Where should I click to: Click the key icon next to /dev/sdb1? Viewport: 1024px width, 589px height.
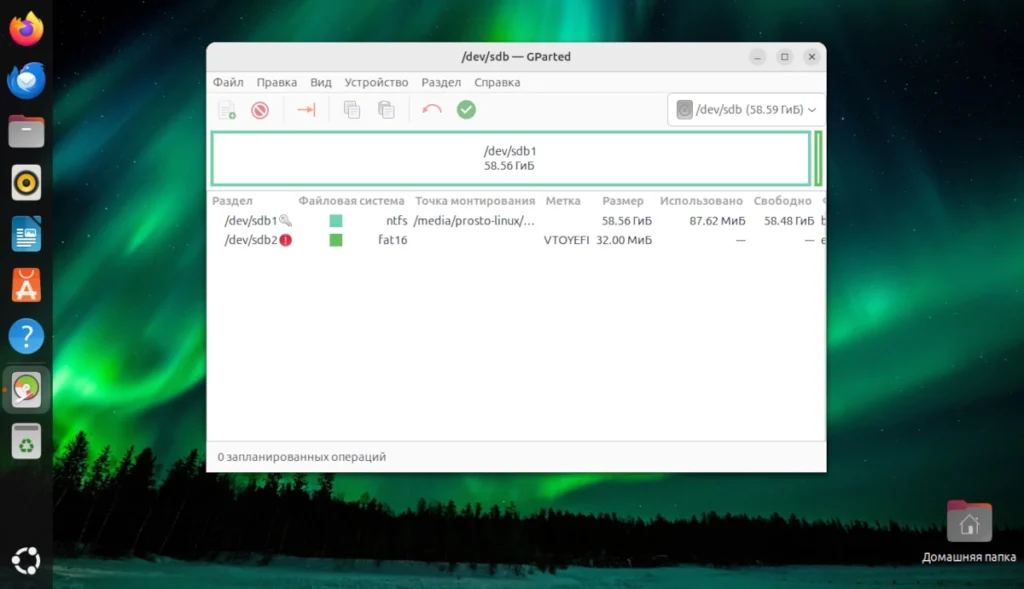click(x=285, y=221)
